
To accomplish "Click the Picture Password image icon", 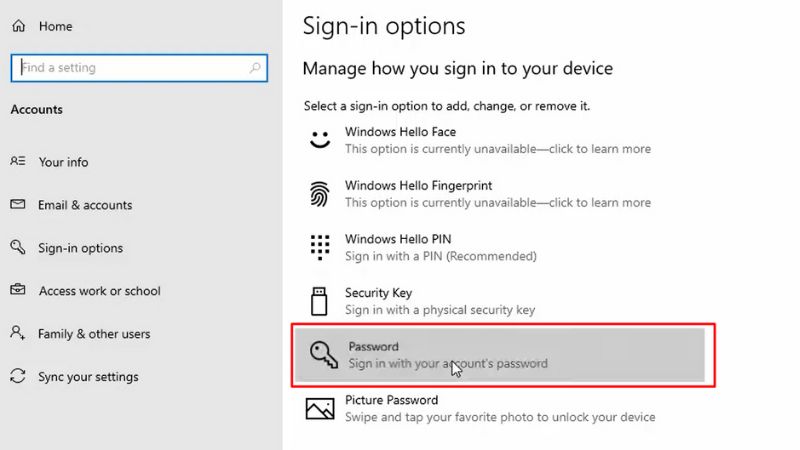I will pyautogui.click(x=320, y=409).
